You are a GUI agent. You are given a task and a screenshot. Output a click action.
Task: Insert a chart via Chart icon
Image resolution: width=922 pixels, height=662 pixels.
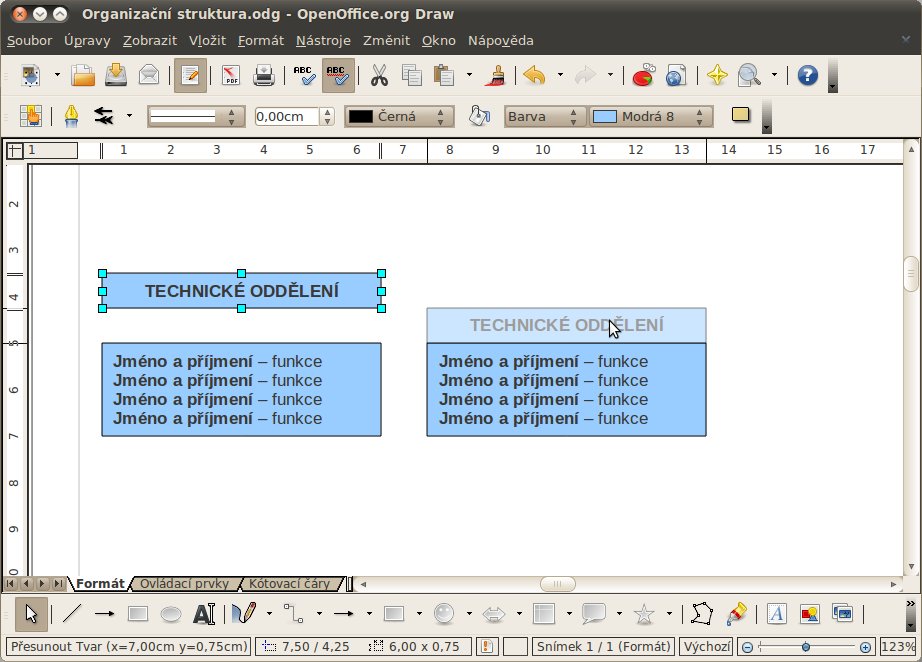coord(643,75)
